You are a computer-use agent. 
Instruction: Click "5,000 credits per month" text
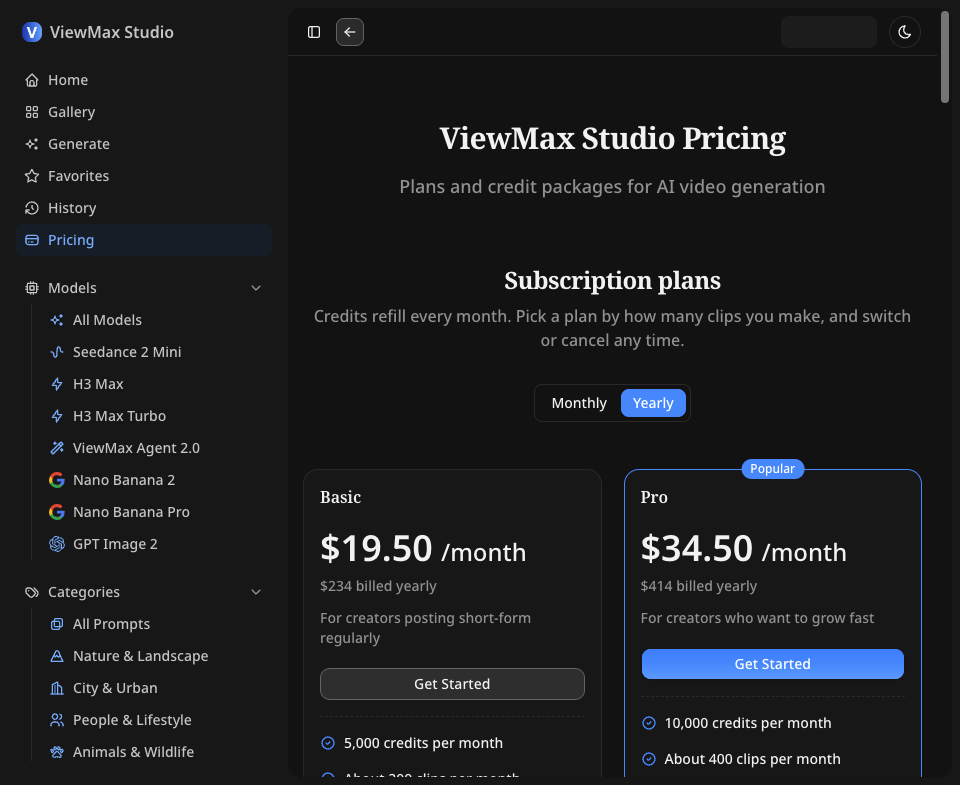423,743
